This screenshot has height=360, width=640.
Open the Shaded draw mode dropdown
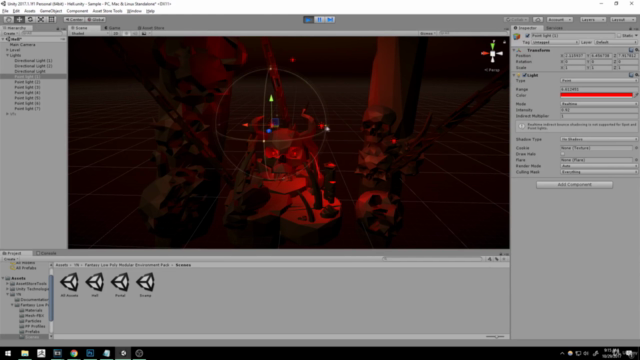[x=90, y=33]
